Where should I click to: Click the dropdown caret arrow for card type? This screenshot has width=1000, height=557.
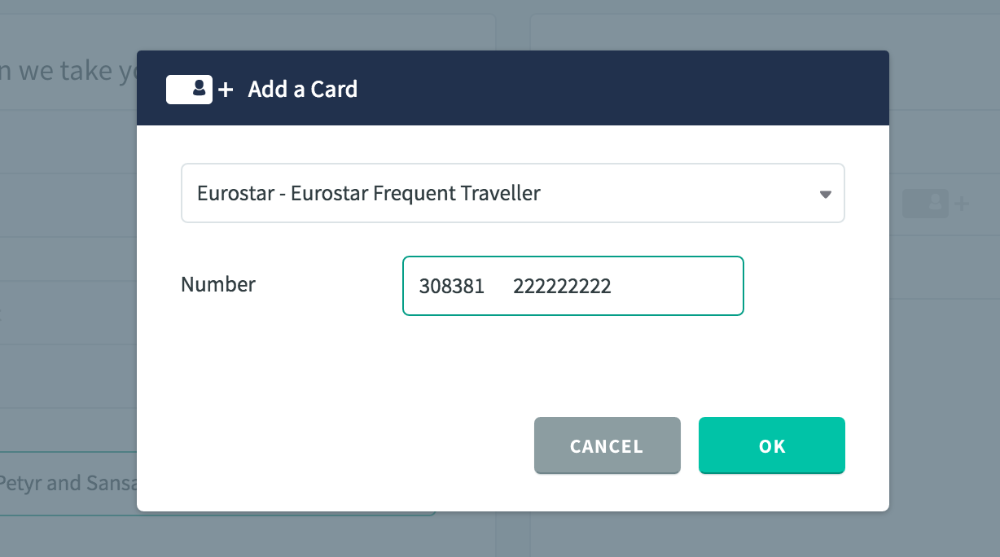pyautogui.click(x=825, y=194)
